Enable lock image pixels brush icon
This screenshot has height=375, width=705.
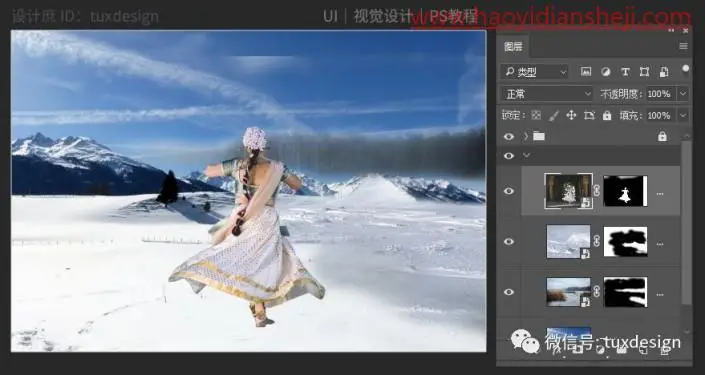(553, 116)
